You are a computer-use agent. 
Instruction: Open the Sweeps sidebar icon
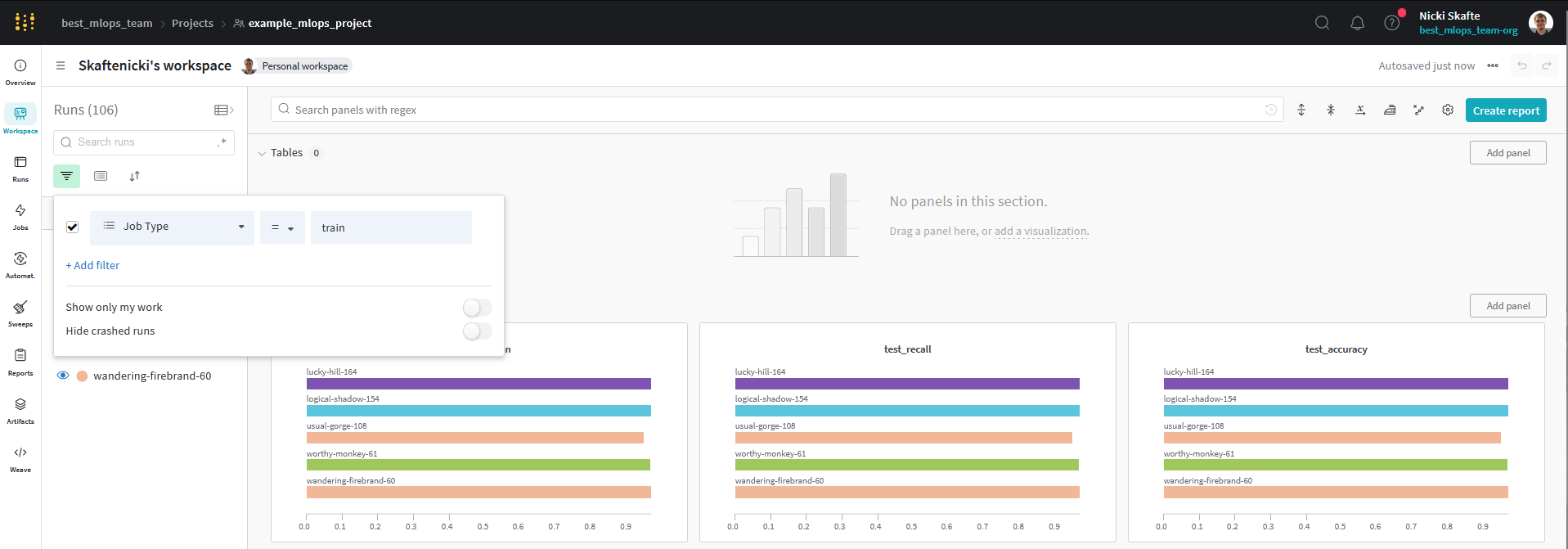[x=20, y=312]
